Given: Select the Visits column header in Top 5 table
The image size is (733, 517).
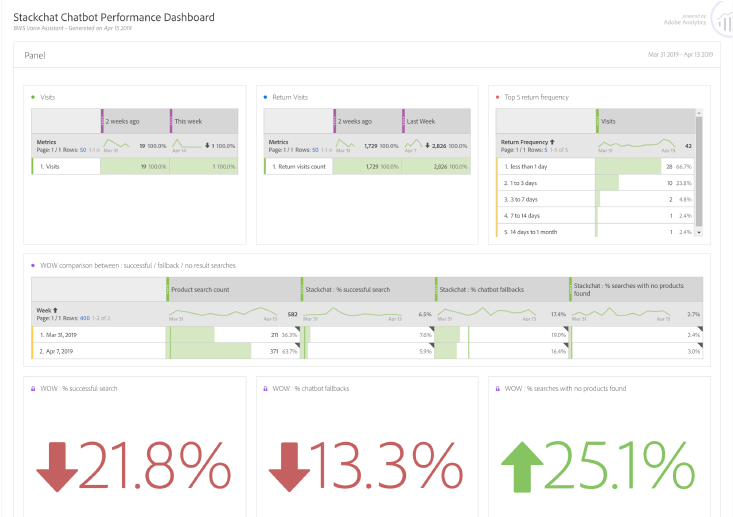Looking at the screenshot, I should tap(646, 121).
